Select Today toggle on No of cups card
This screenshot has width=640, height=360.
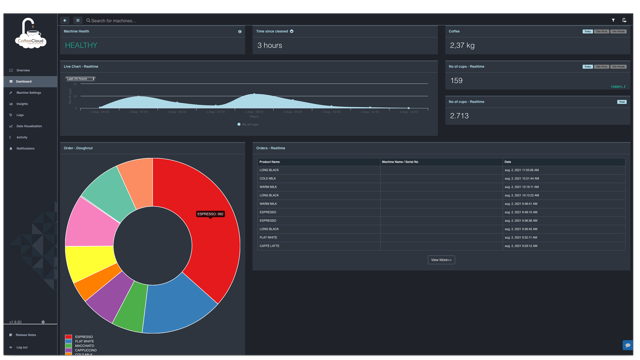pos(587,67)
